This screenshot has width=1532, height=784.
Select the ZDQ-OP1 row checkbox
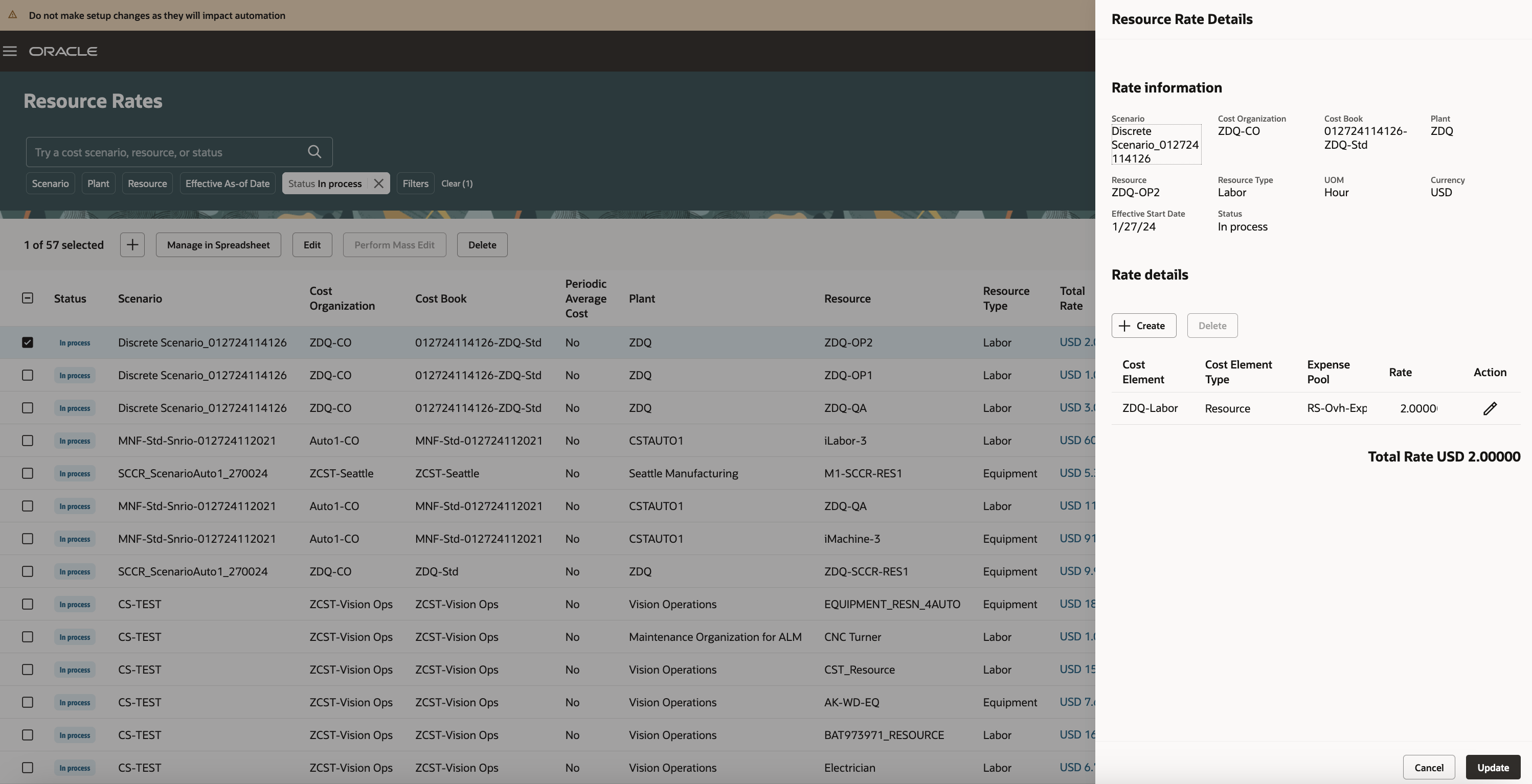tap(28, 375)
